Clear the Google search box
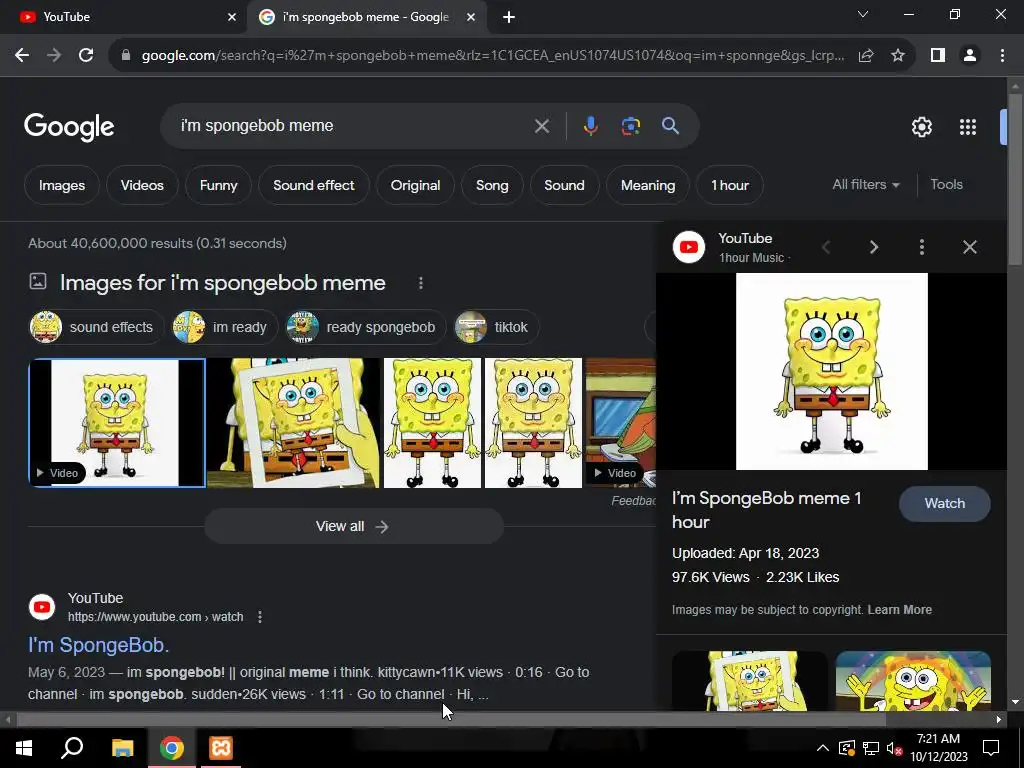1024x768 pixels. coord(541,126)
